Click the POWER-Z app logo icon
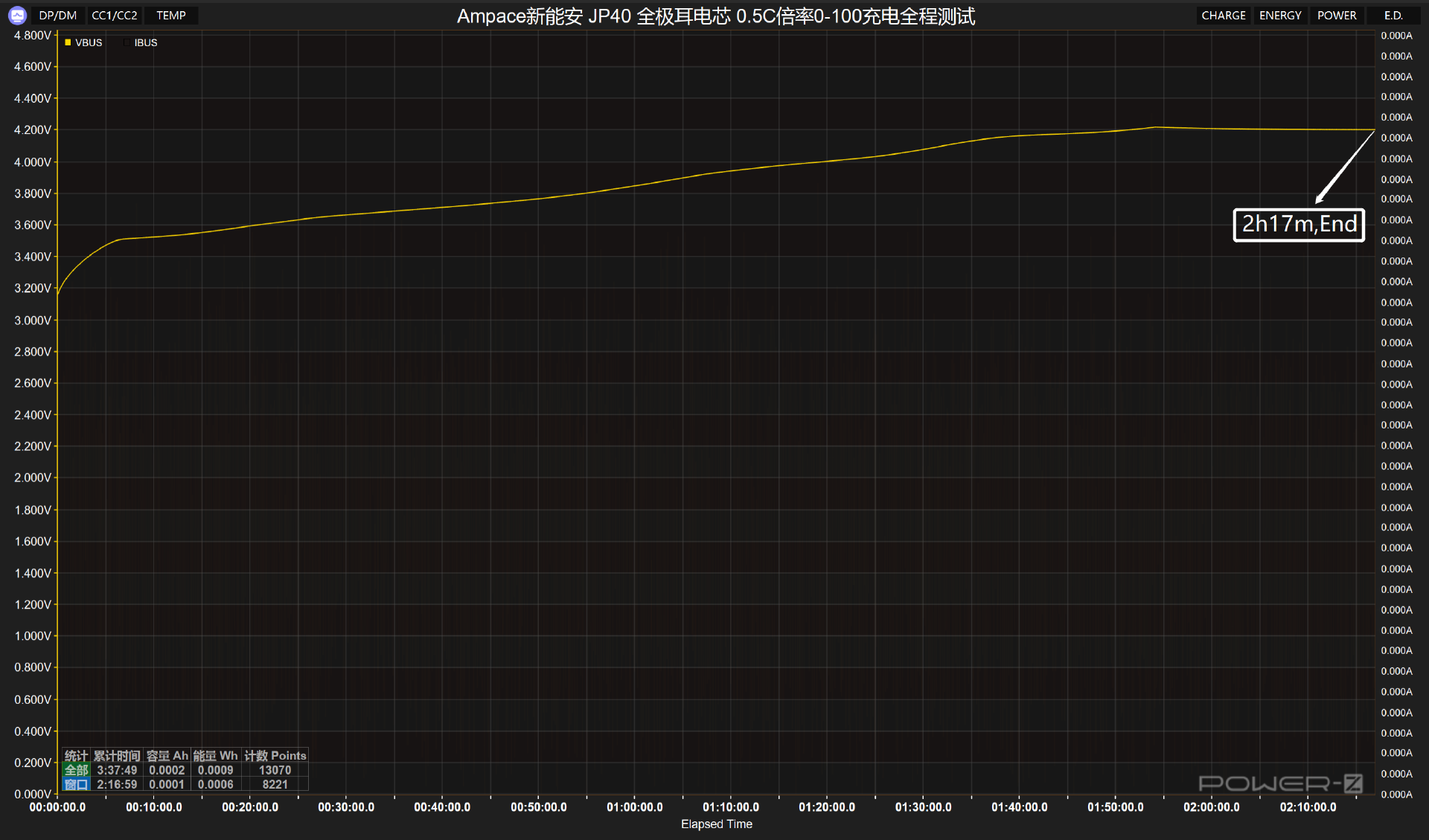This screenshot has width=1429, height=840. (17, 15)
